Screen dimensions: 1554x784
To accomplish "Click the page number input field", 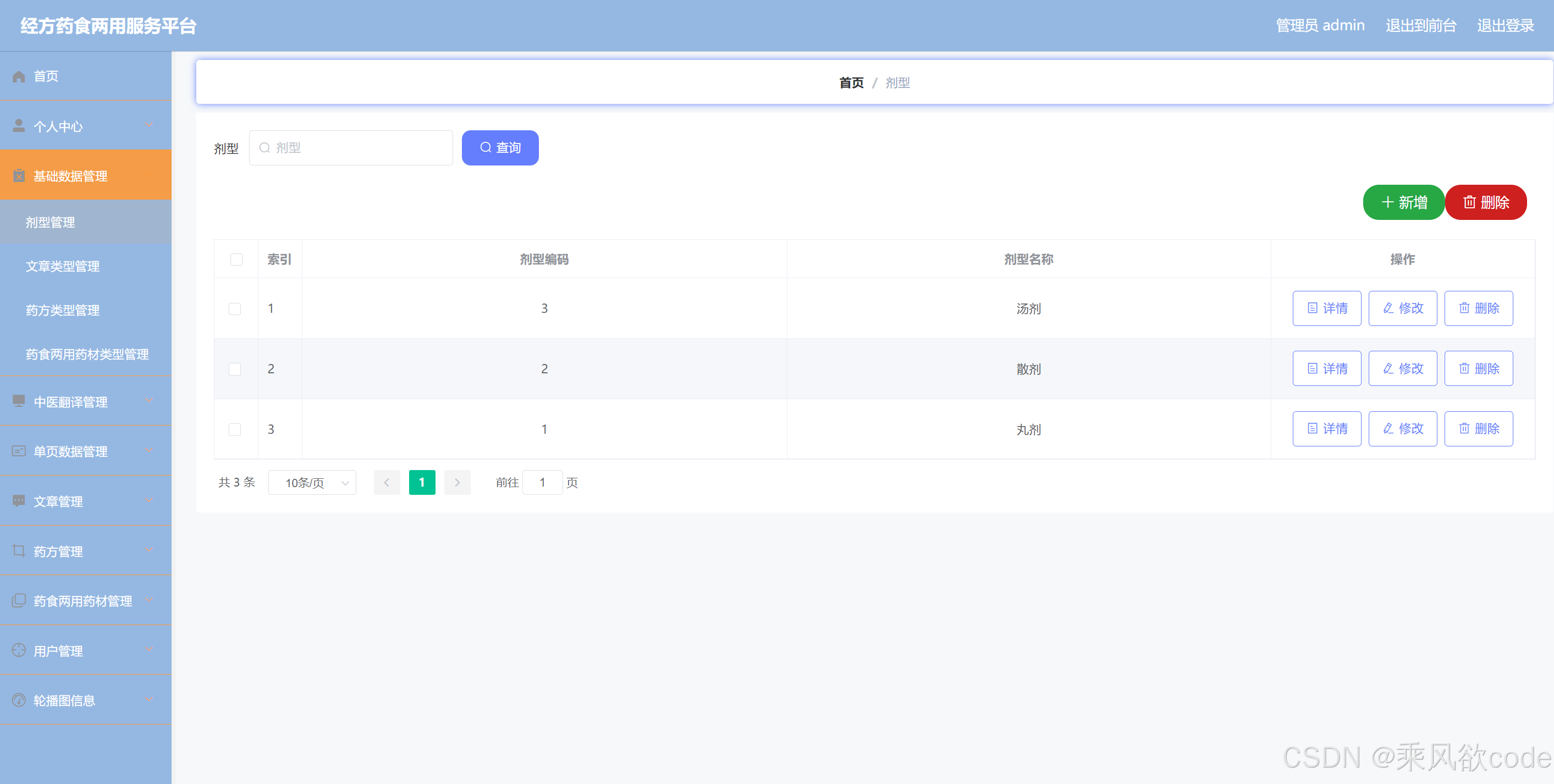I will click(542, 483).
